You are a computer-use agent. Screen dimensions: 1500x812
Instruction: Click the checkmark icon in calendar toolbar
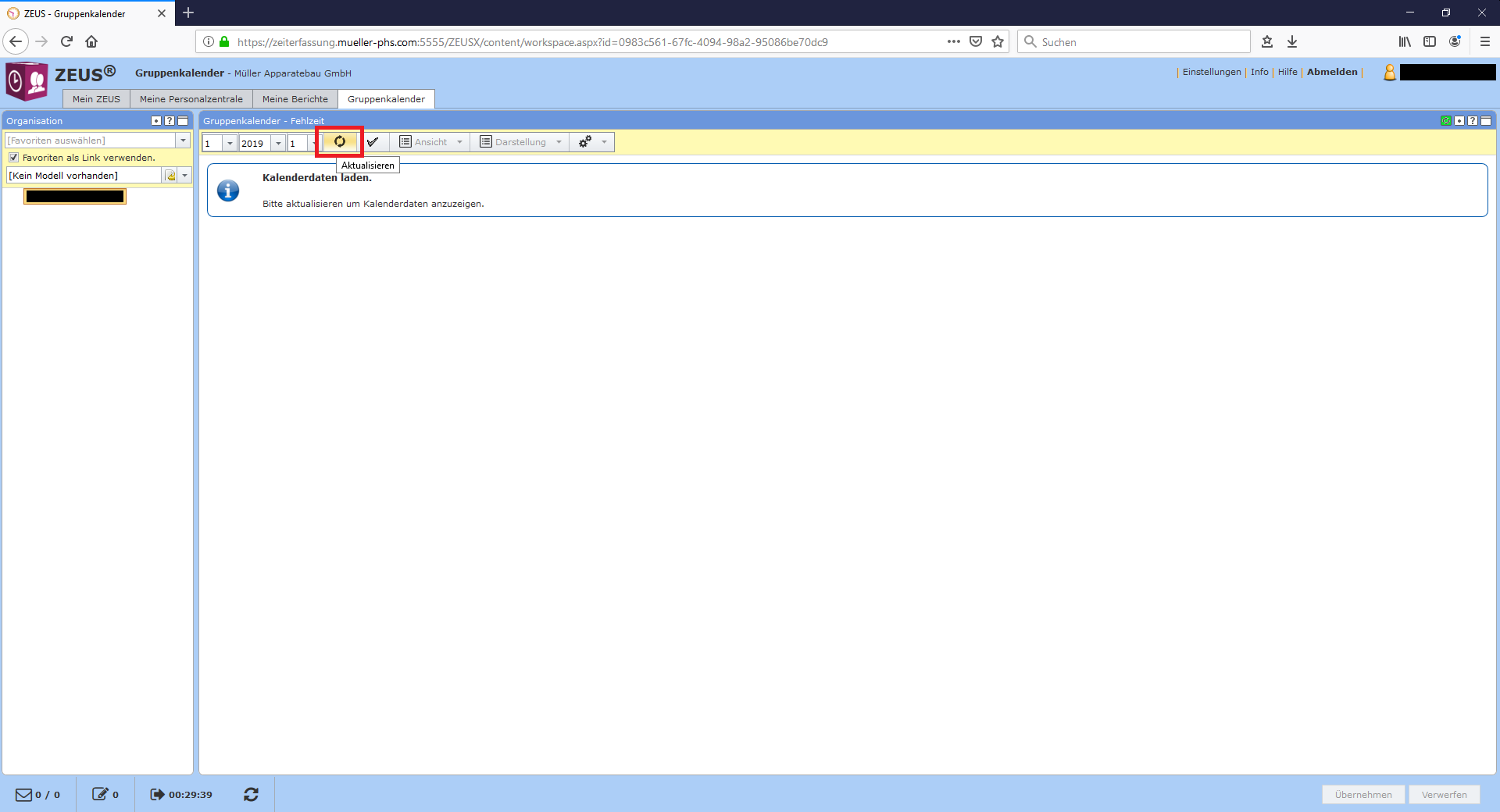tap(373, 142)
